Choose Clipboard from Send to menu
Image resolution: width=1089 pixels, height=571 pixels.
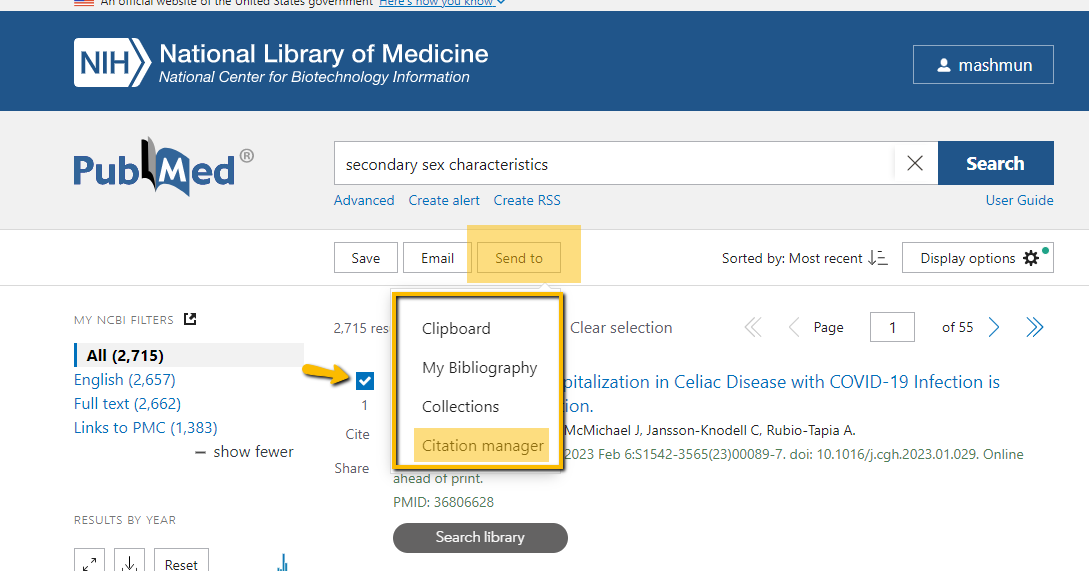pos(456,329)
